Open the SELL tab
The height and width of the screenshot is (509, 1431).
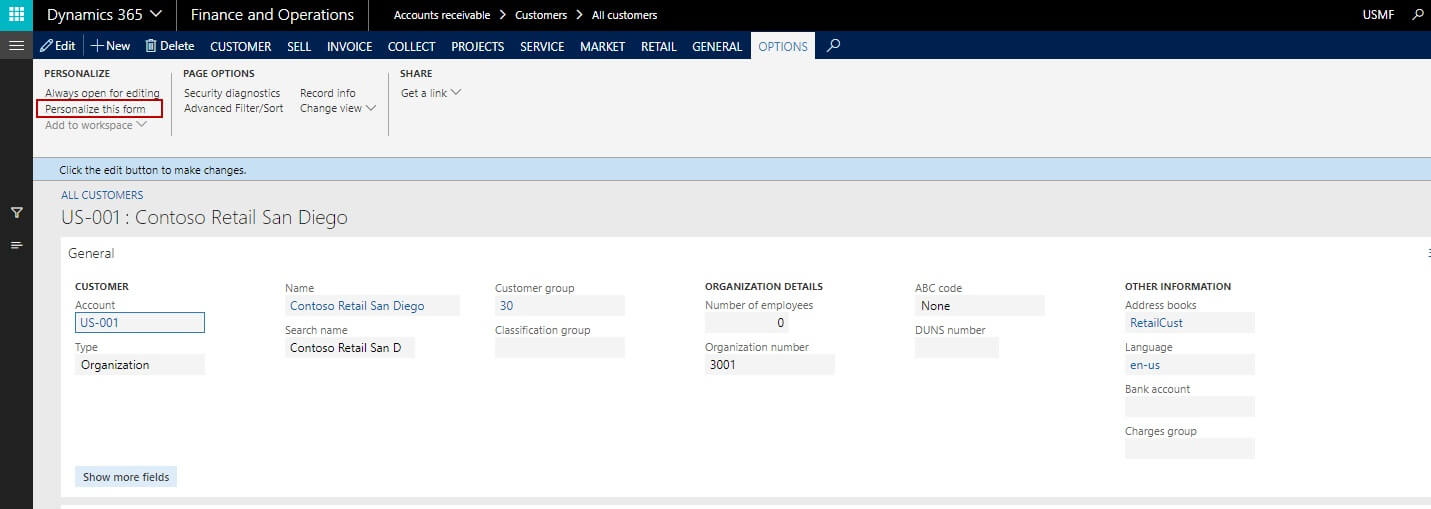click(299, 46)
